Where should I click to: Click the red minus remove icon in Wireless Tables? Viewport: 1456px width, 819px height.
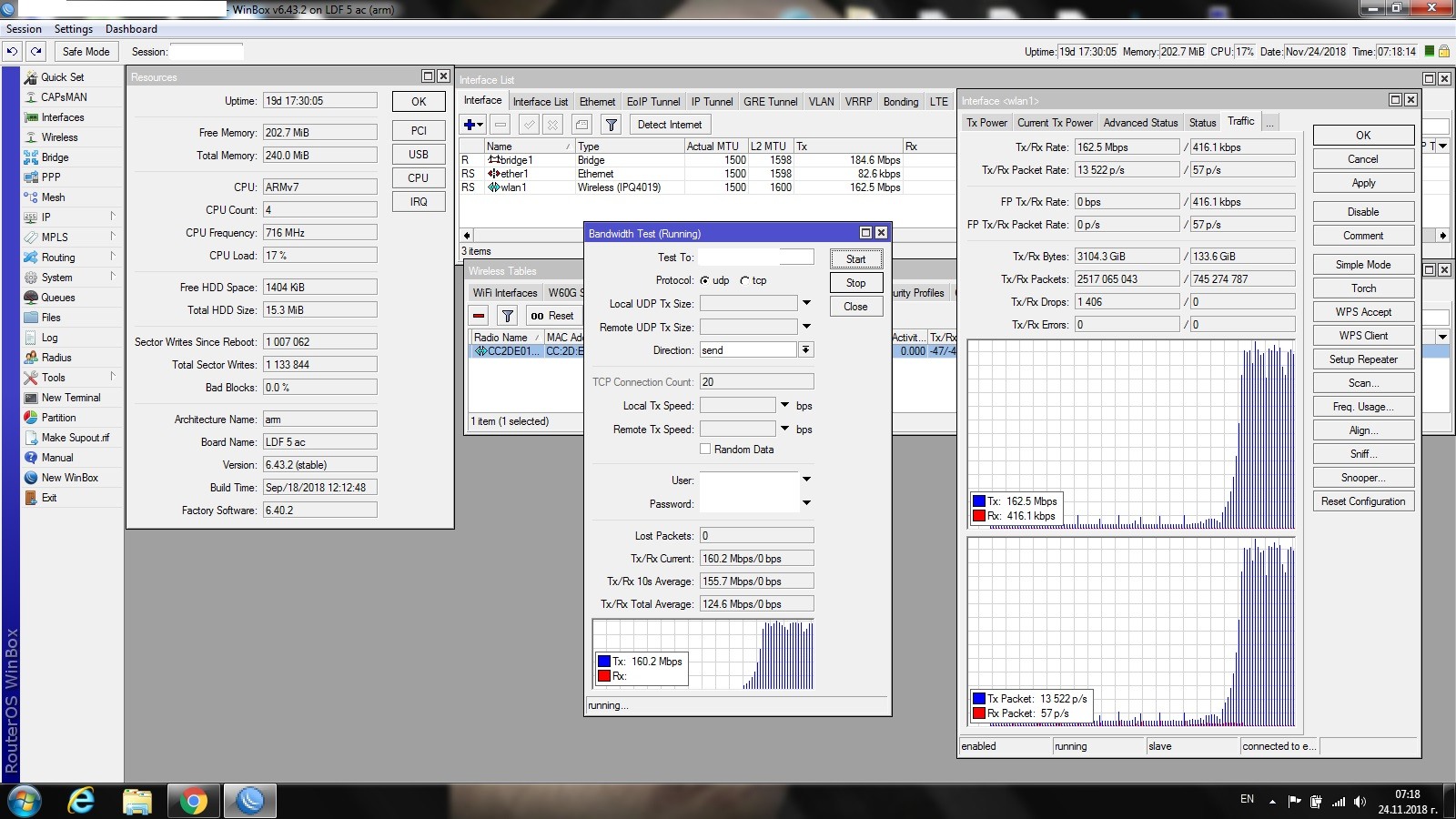pyautogui.click(x=479, y=316)
